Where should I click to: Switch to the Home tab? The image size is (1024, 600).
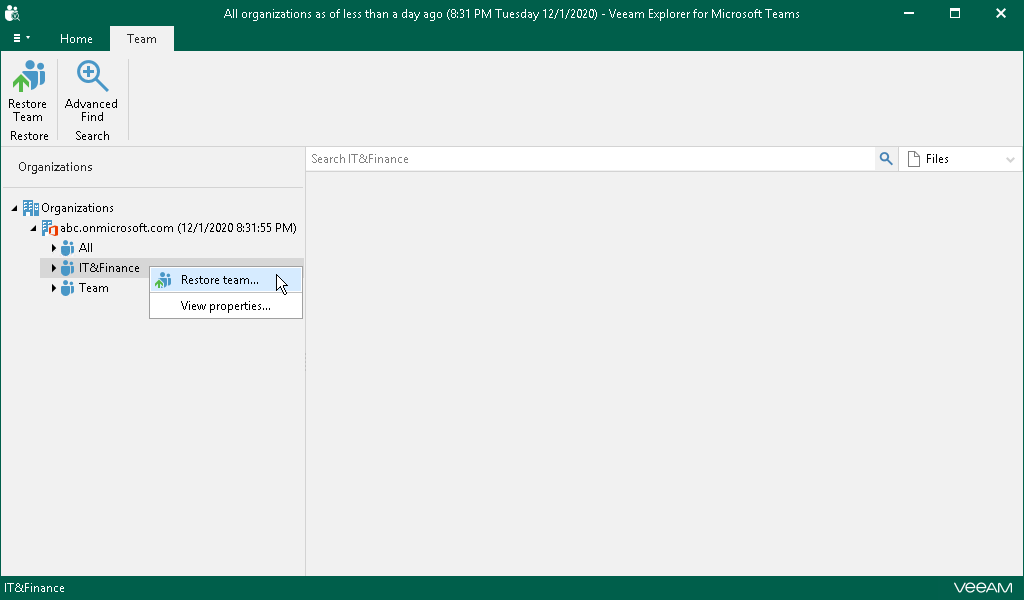point(76,38)
